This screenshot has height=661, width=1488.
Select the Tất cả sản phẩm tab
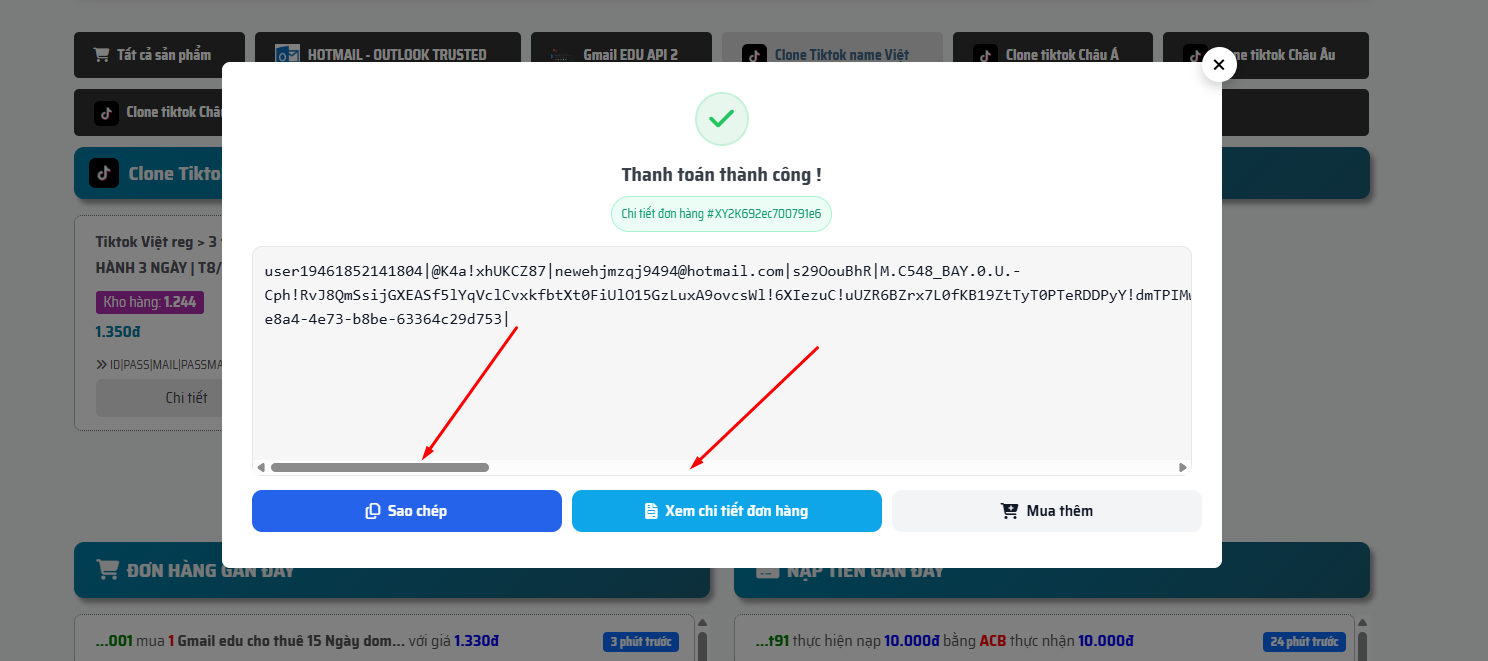[x=159, y=55]
